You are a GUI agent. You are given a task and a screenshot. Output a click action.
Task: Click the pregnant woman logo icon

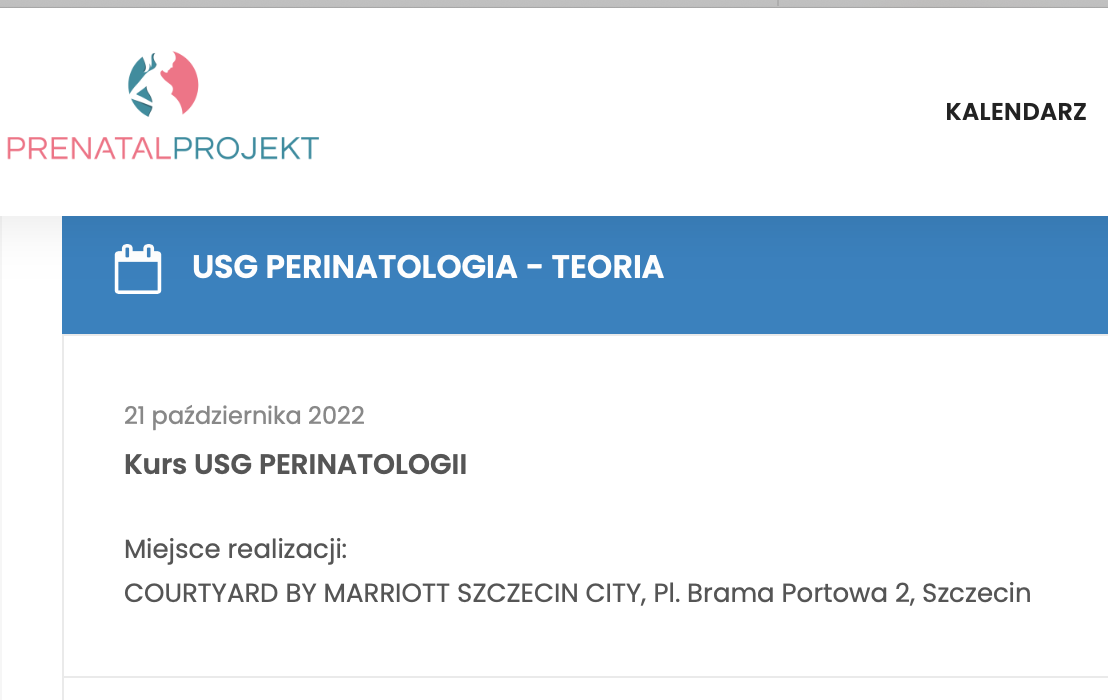click(x=163, y=83)
